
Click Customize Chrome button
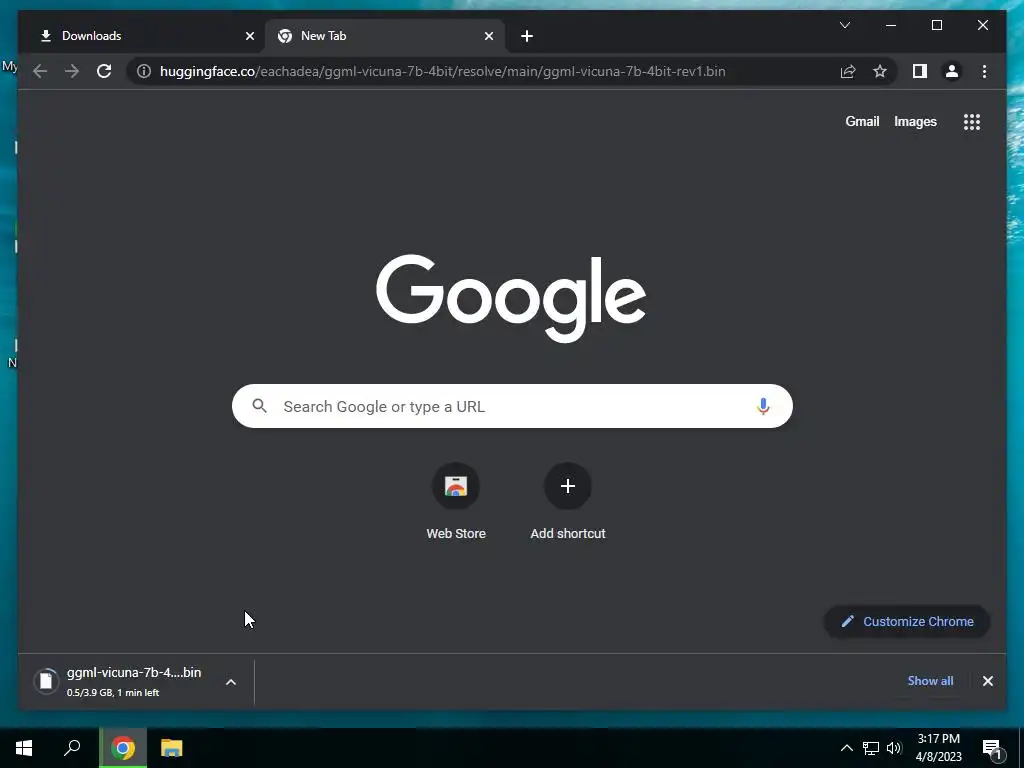coord(907,622)
